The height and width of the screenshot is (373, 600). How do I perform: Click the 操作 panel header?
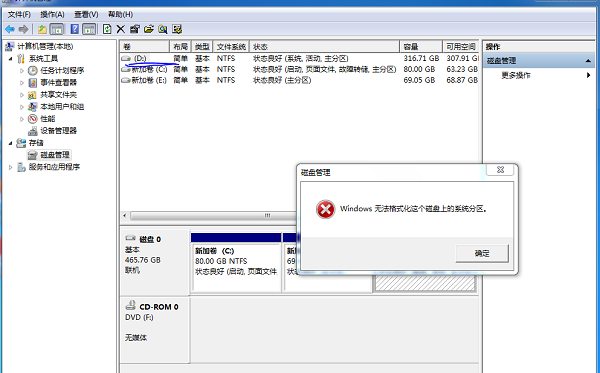(x=539, y=47)
